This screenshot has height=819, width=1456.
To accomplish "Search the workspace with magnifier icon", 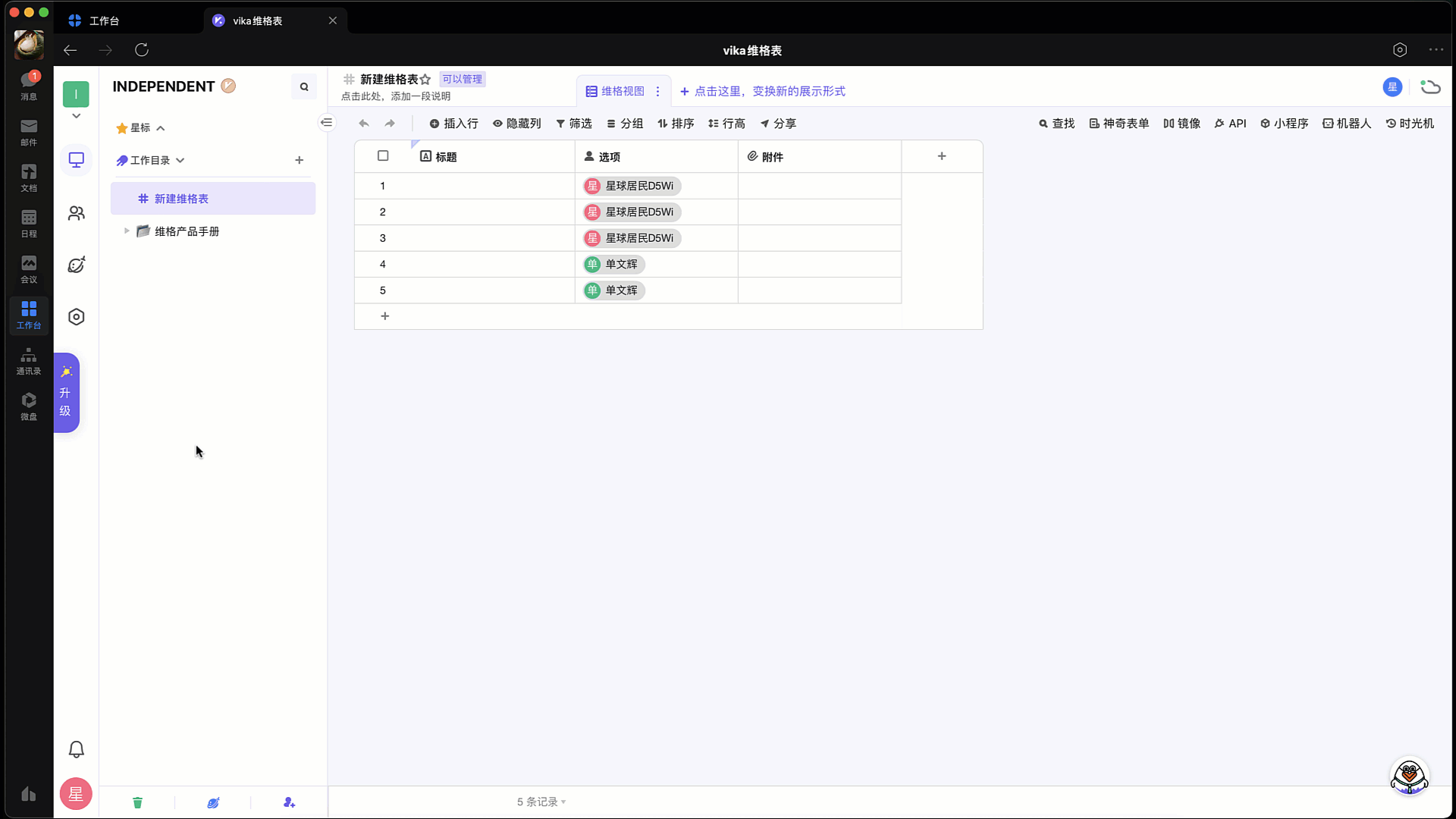I will [304, 86].
